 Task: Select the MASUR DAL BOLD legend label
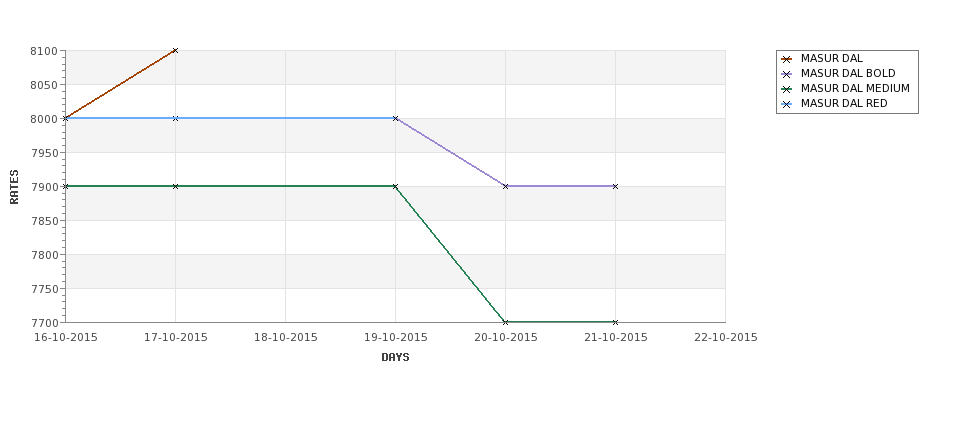pos(848,73)
